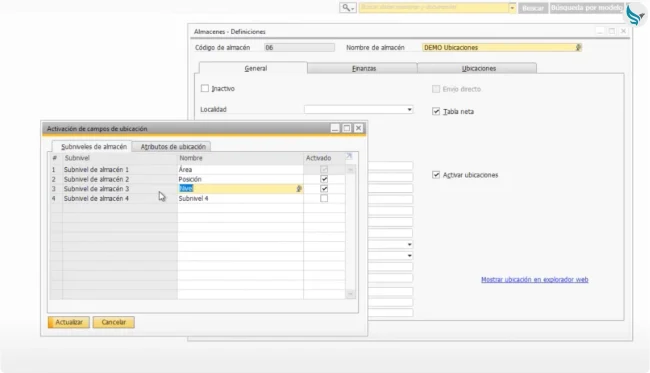Toggle Activado checkbox for Subnivel de almacén 1
Image resolution: width=650 pixels, height=373 pixels.
click(x=324, y=169)
